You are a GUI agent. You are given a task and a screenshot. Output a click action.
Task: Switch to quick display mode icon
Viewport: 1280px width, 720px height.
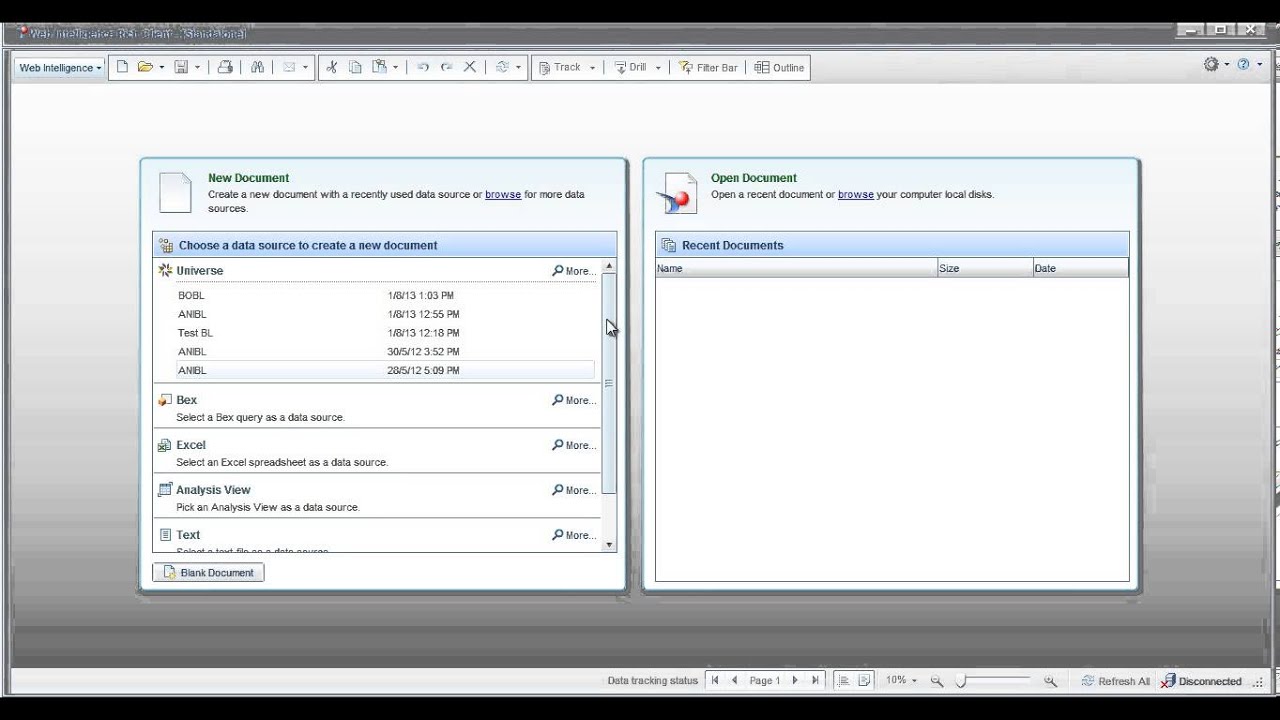[843, 680]
